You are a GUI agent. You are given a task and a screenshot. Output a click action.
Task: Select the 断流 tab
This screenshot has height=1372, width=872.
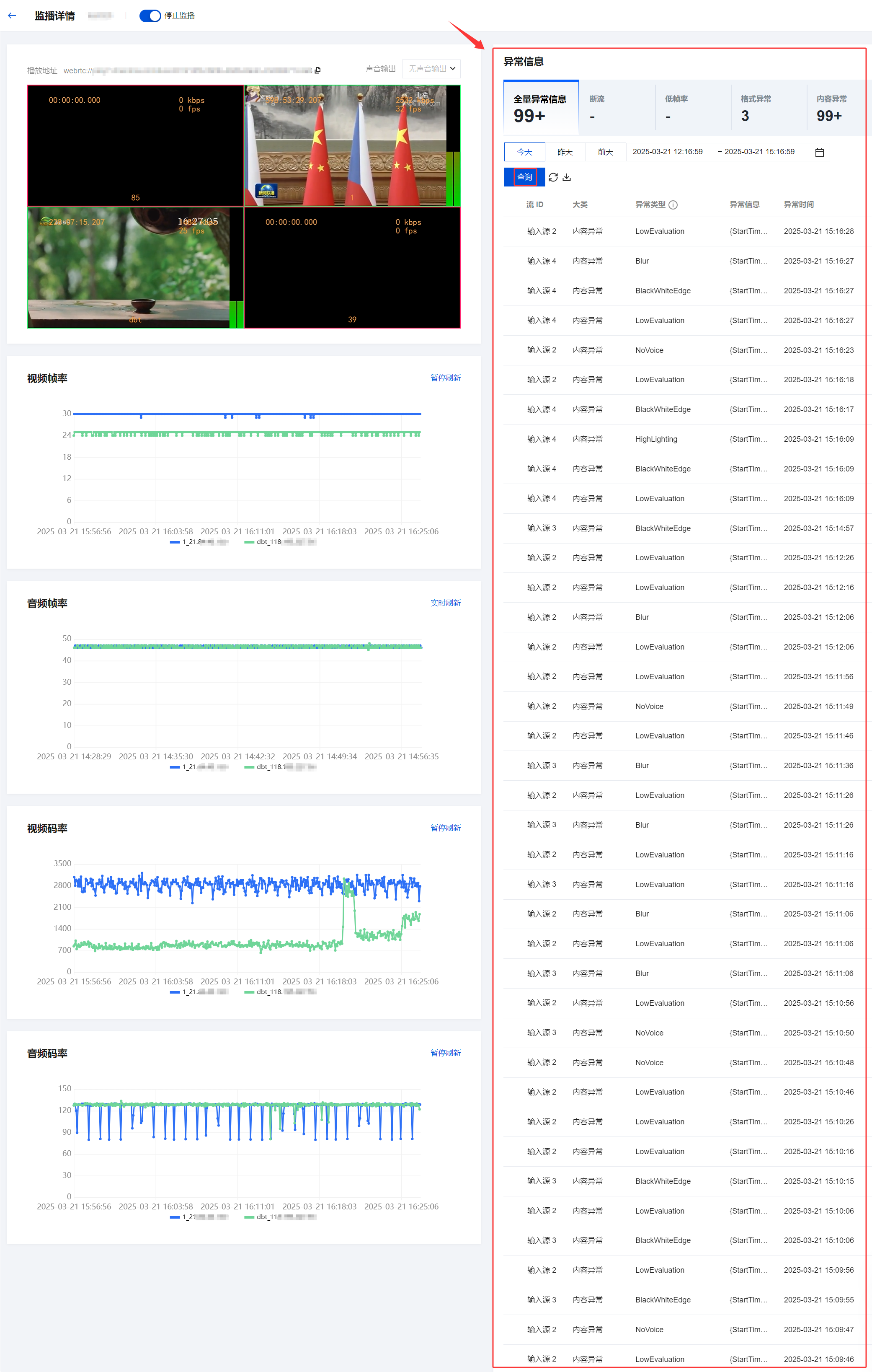[617, 108]
